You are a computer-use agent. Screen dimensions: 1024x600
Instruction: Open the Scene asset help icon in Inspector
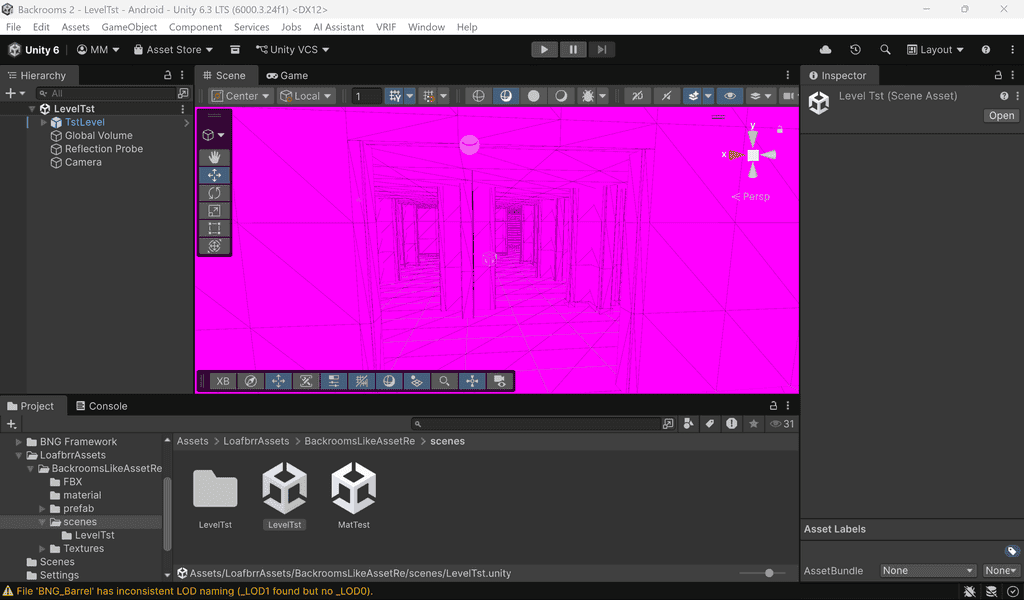point(1004,96)
